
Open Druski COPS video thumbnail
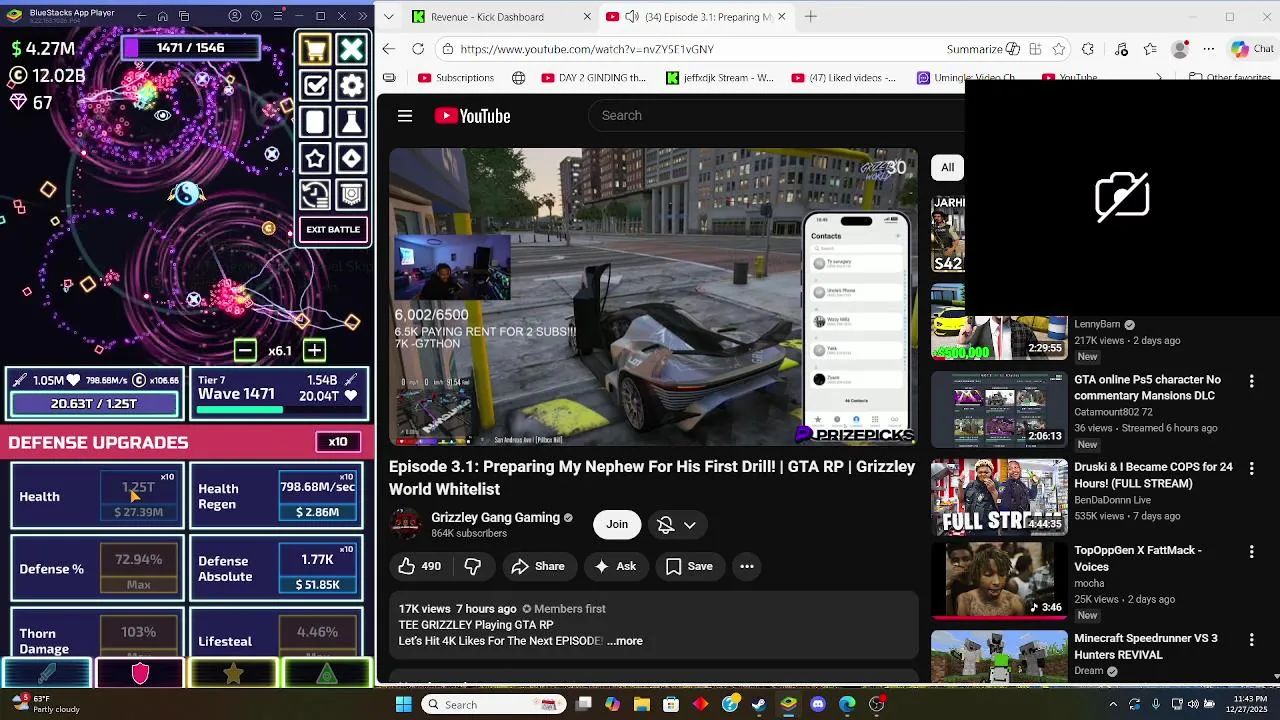point(999,497)
